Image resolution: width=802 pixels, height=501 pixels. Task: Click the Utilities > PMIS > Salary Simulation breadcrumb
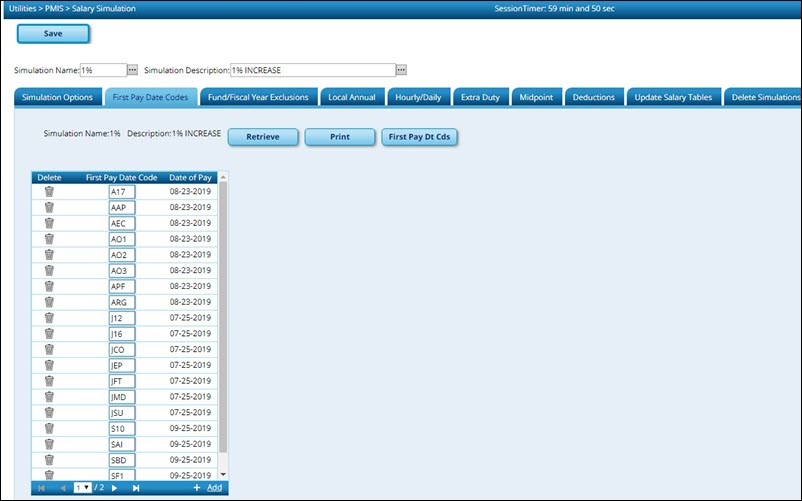72,9
